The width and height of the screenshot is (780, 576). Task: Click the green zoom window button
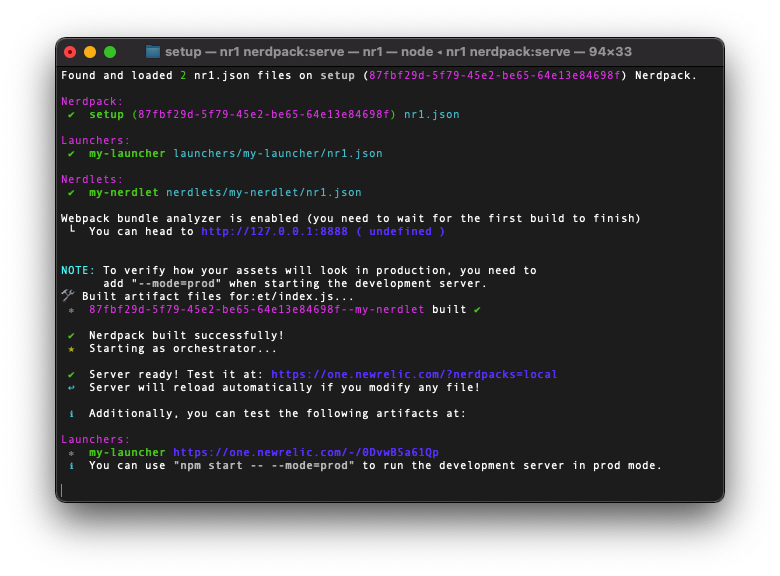click(x=110, y=52)
